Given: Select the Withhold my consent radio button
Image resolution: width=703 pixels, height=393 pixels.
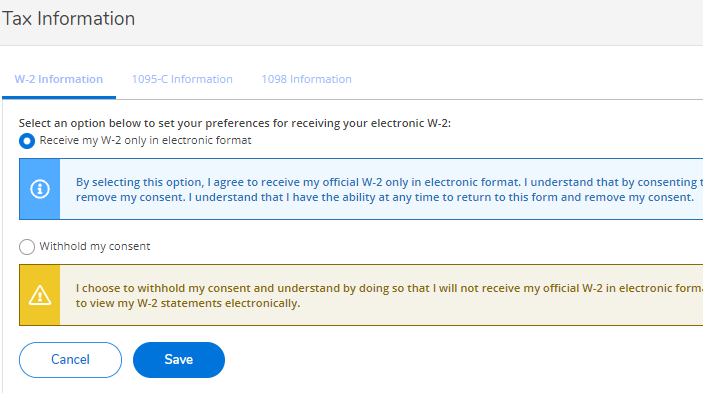Looking at the screenshot, I should click(27, 246).
